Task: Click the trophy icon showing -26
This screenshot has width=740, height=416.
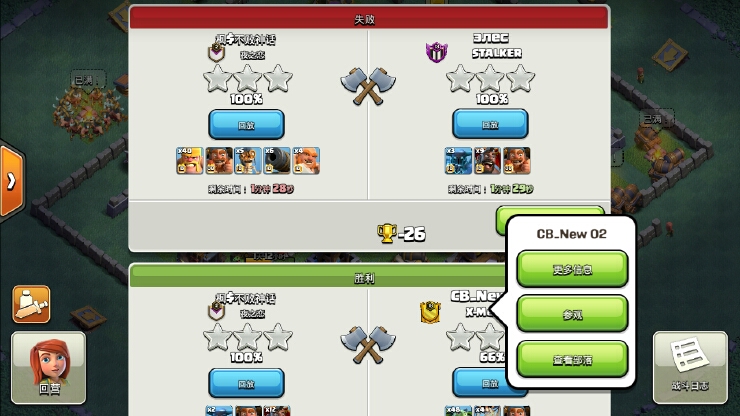Action: coord(387,233)
